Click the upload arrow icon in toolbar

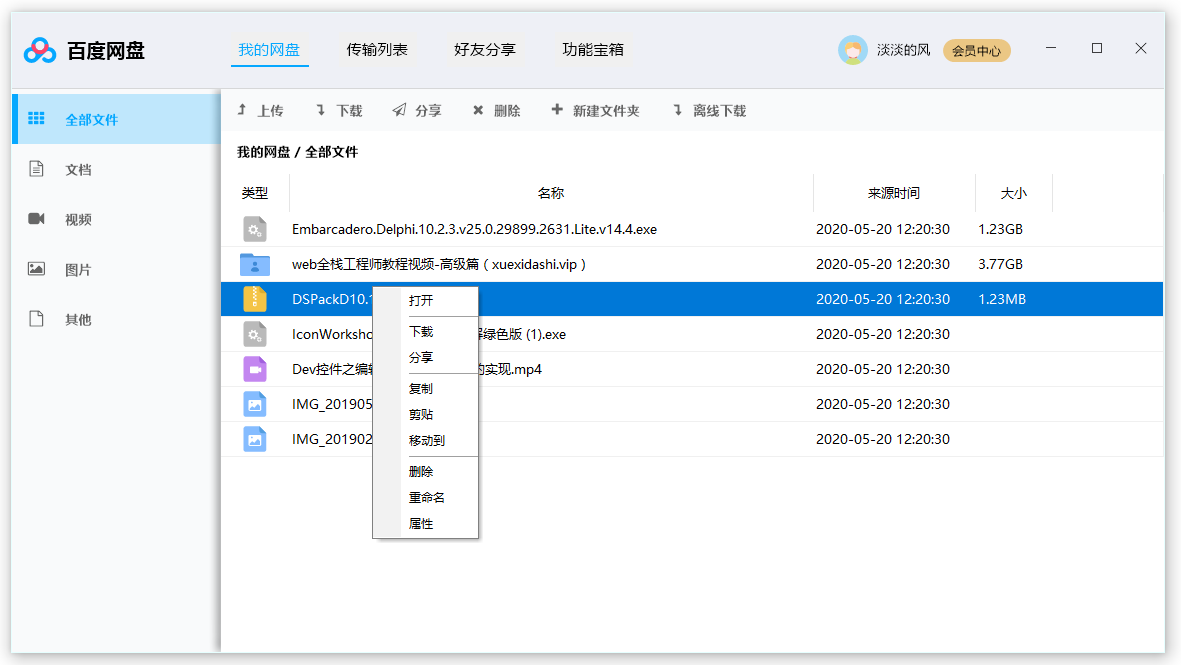(x=242, y=110)
